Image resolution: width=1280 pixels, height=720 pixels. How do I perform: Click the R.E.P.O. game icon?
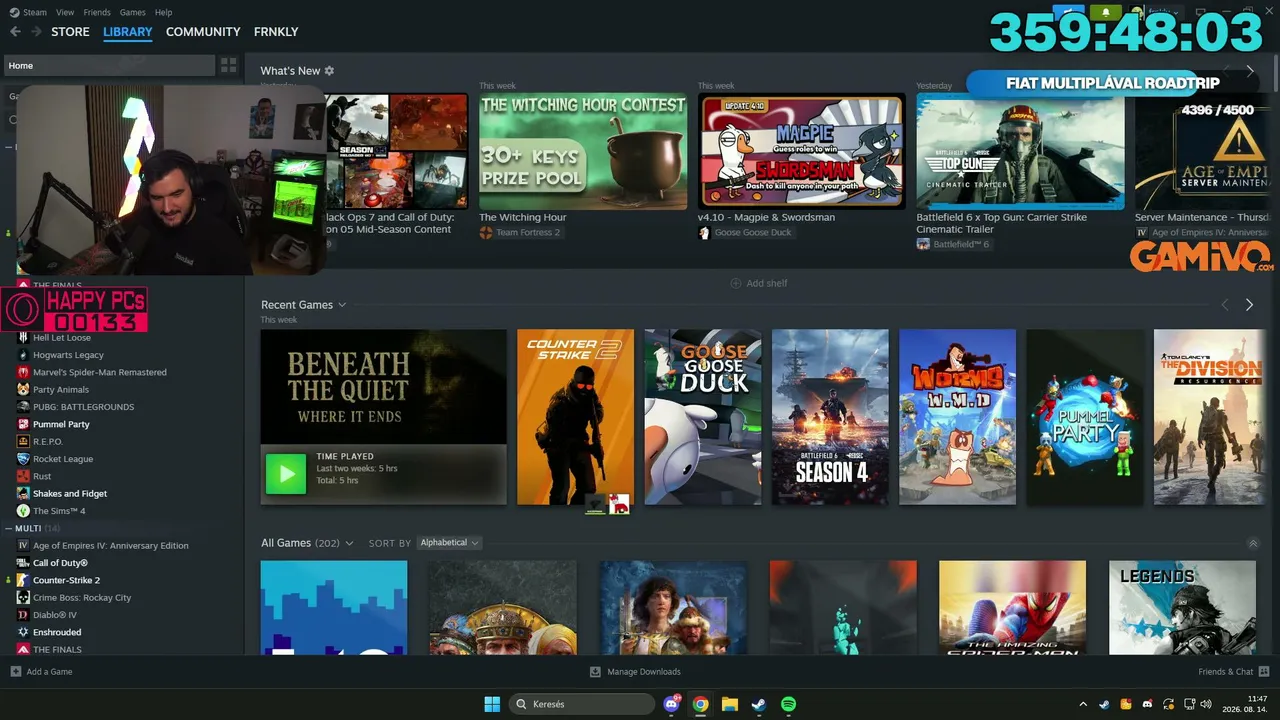click(x=24, y=442)
